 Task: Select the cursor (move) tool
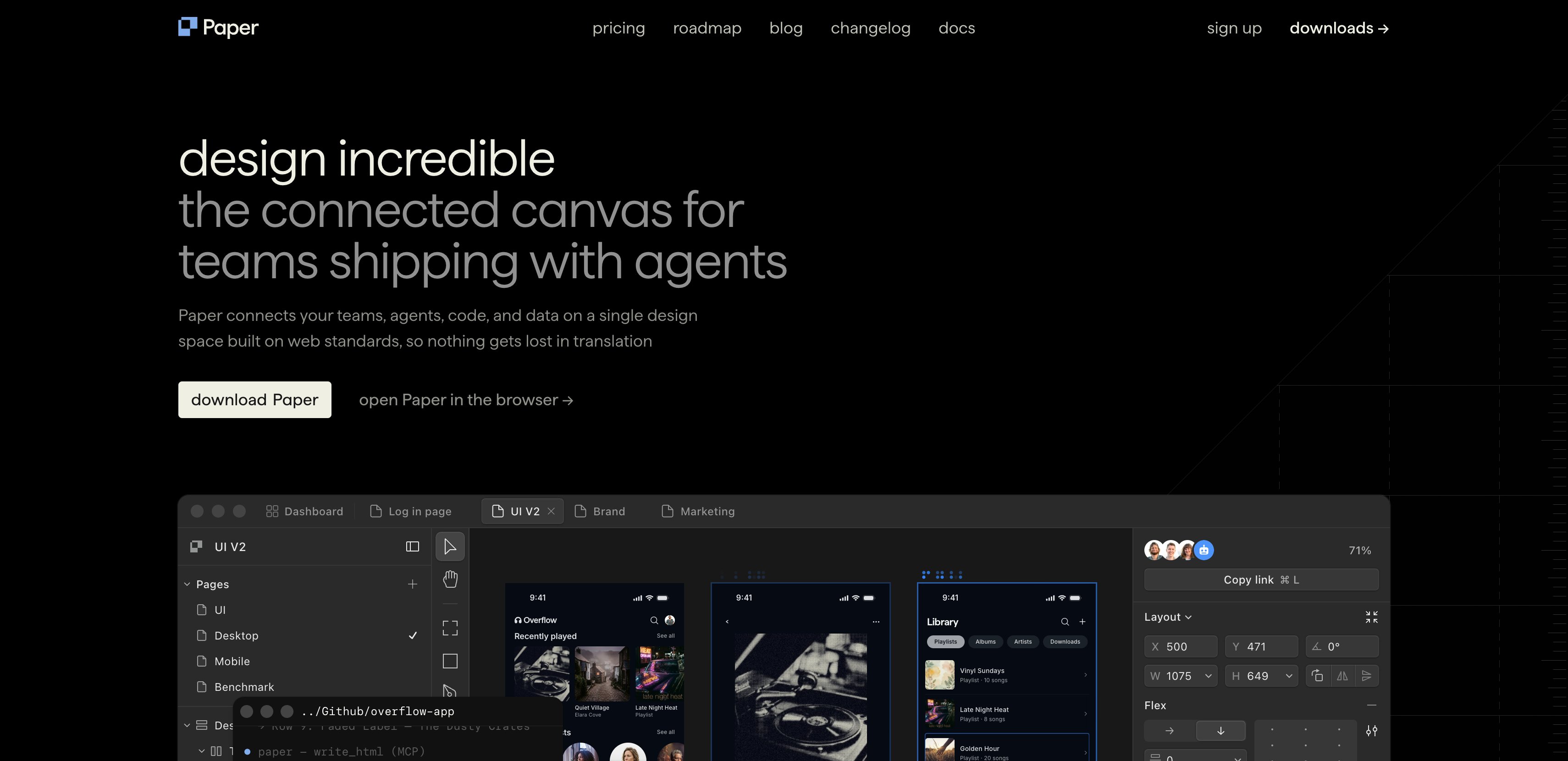(450, 546)
